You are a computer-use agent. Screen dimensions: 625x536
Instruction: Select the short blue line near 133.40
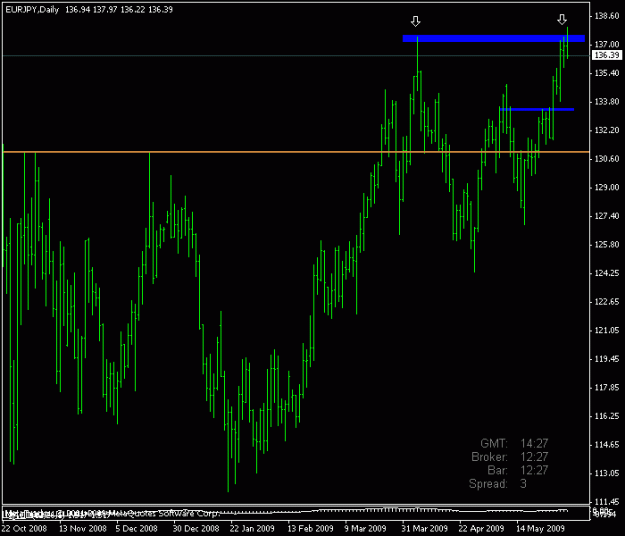click(x=537, y=109)
